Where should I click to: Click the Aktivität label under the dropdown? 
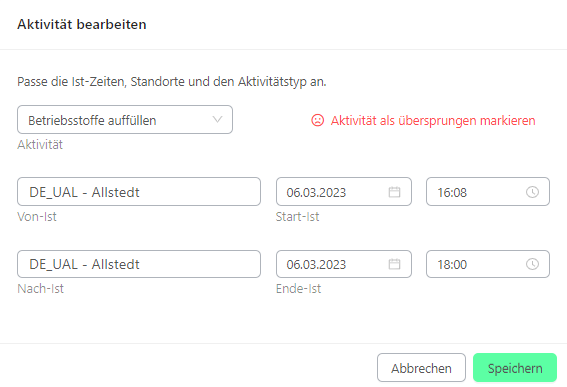pyautogui.click(x=40, y=145)
